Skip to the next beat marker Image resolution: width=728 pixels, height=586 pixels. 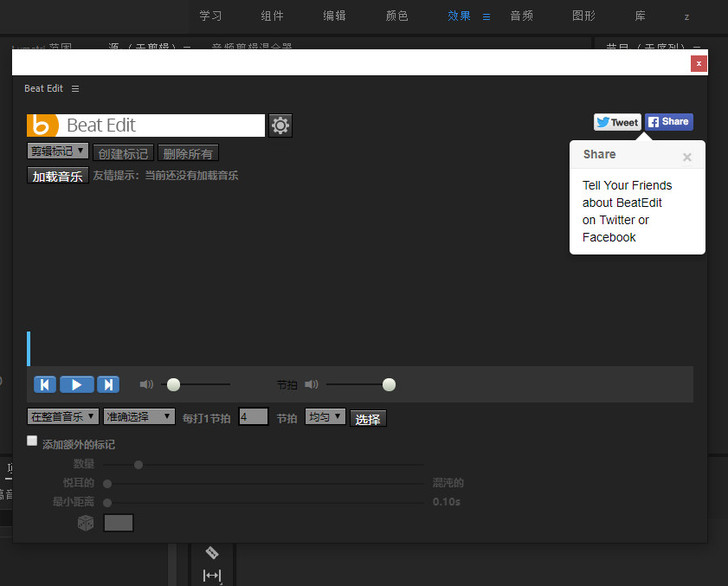[x=108, y=384]
